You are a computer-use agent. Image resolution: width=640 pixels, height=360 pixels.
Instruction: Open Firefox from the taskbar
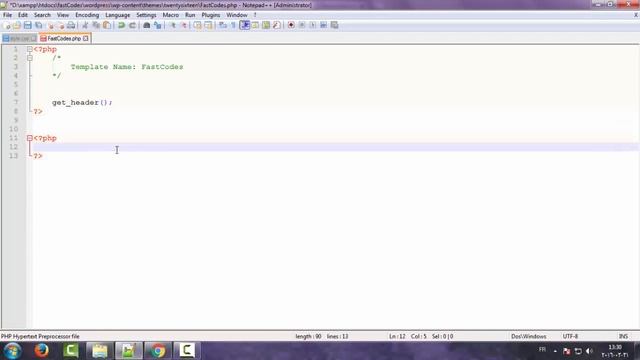point(42,351)
